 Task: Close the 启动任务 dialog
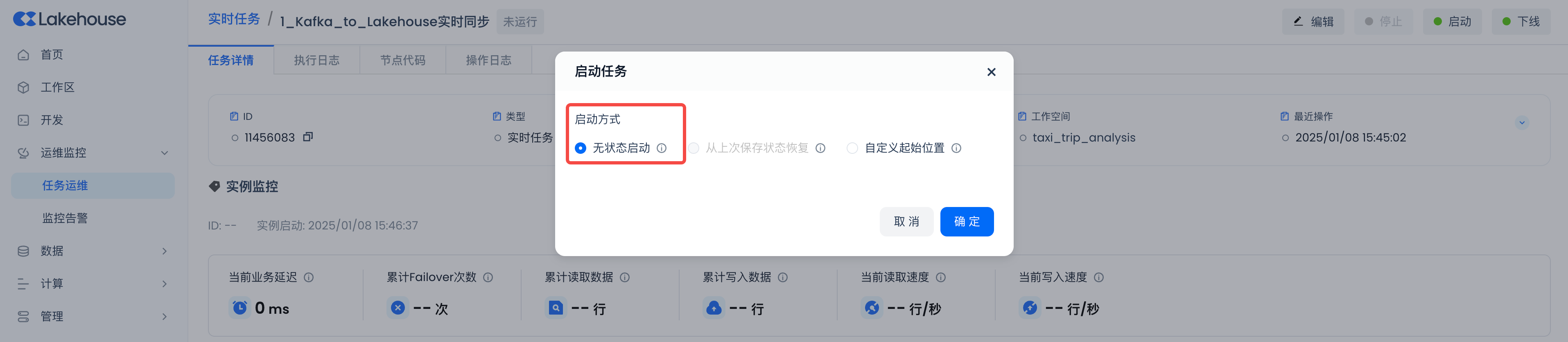click(x=991, y=72)
